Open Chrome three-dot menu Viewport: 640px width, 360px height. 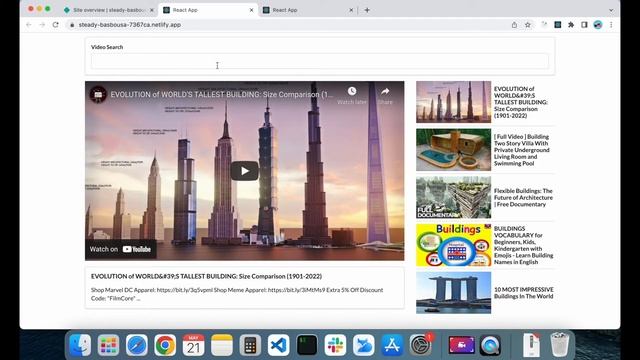tap(611, 25)
